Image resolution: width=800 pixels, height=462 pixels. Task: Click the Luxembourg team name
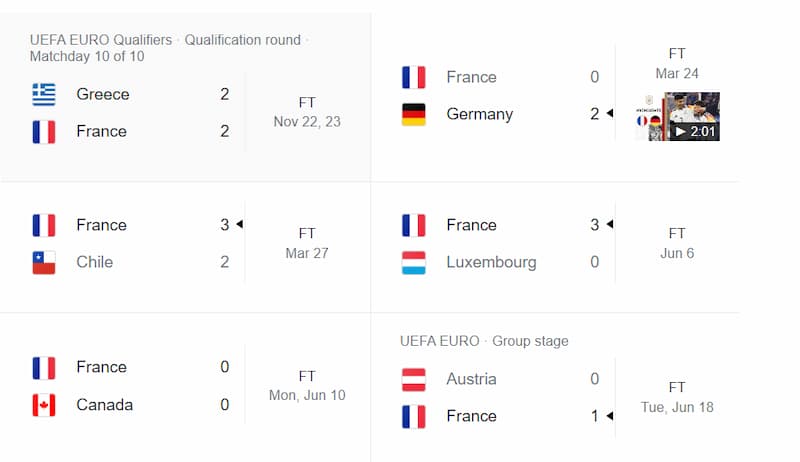click(491, 262)
